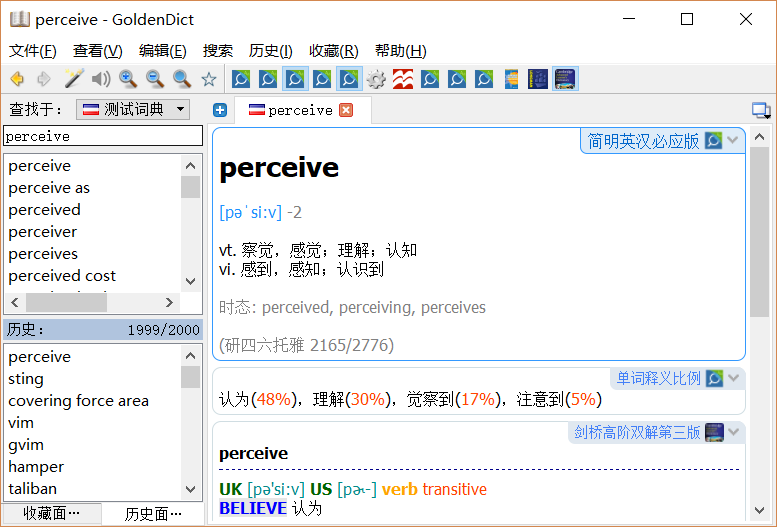Image resolution: width=777 pixels, height=527 pixels.
Task: Switch to the 历史面… pane tab
Action: [153, 514]
